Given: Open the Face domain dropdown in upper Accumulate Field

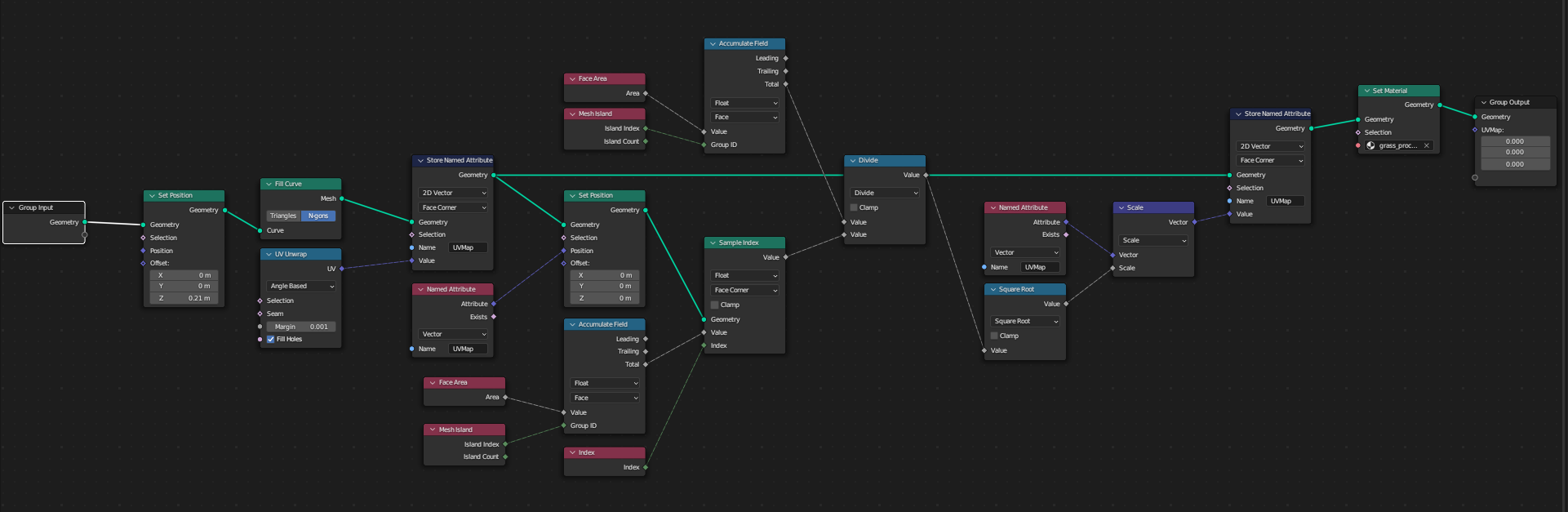Looking at the screenshot, I should [x=745, y=117].
